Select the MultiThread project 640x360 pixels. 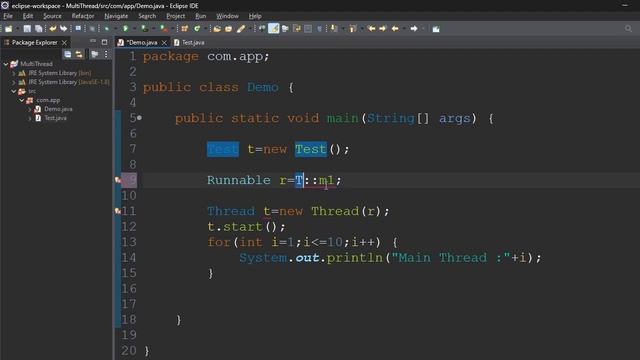(36, 64)
